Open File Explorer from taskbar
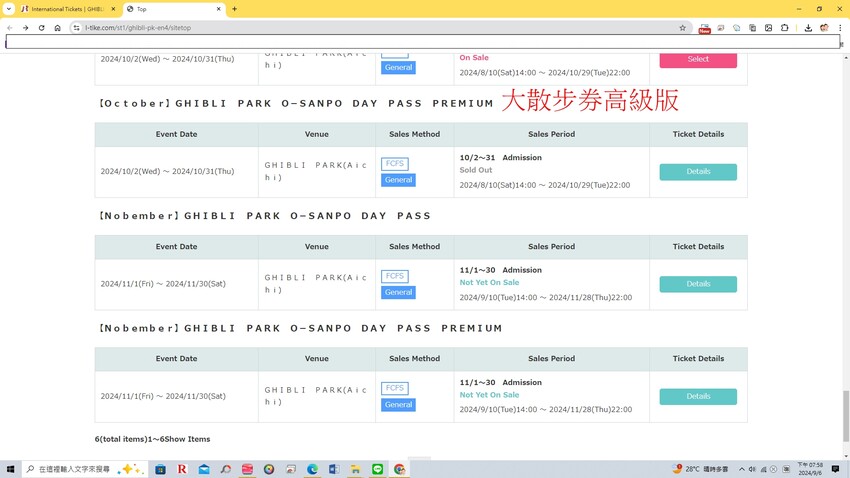The width and height of the screenshot is (850, 478). (356, 469)
